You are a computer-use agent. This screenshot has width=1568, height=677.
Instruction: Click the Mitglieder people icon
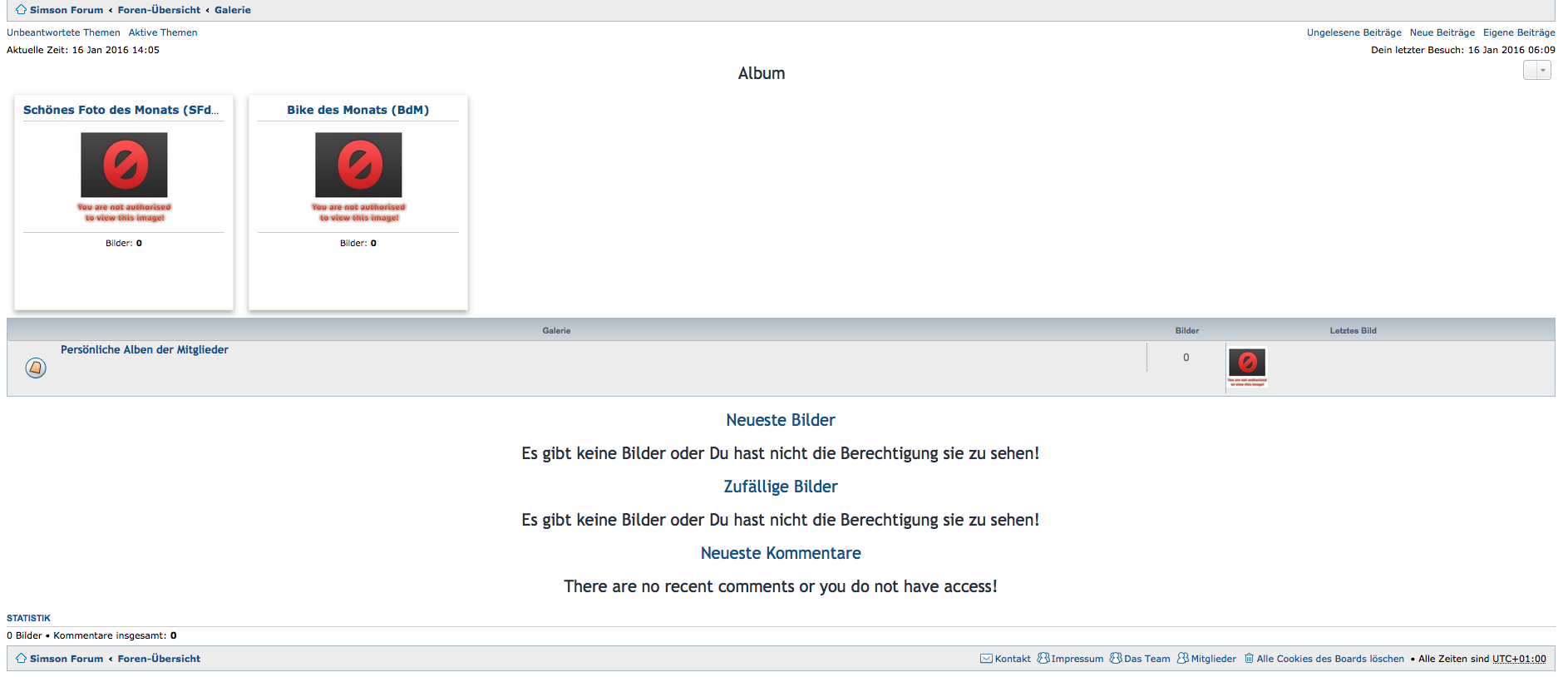point(1182,659)
